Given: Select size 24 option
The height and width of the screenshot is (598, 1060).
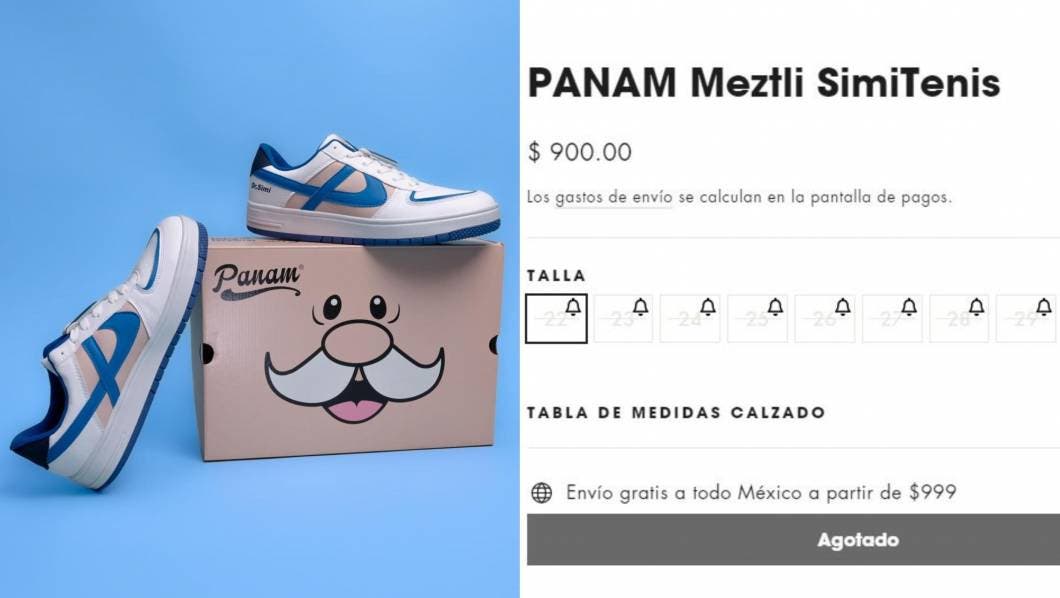Looking at the screenshot, I should (x=690, y=318).
